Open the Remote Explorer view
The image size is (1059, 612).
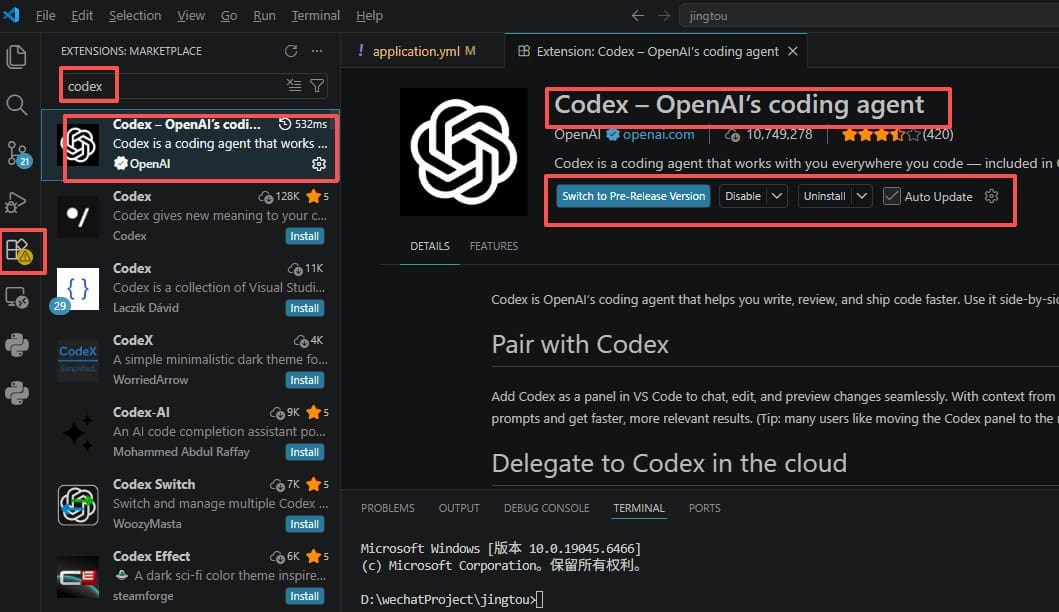[x=16, y=298]
